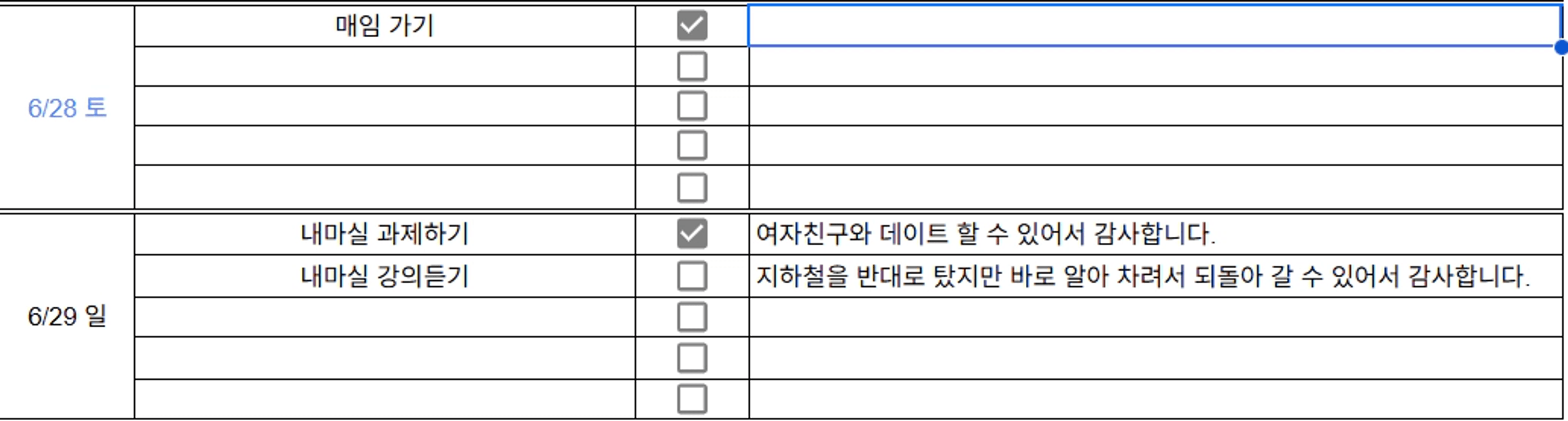Check the third checkbox under 6/29 일
The image size is (1568, 421).
click(692, 317)
